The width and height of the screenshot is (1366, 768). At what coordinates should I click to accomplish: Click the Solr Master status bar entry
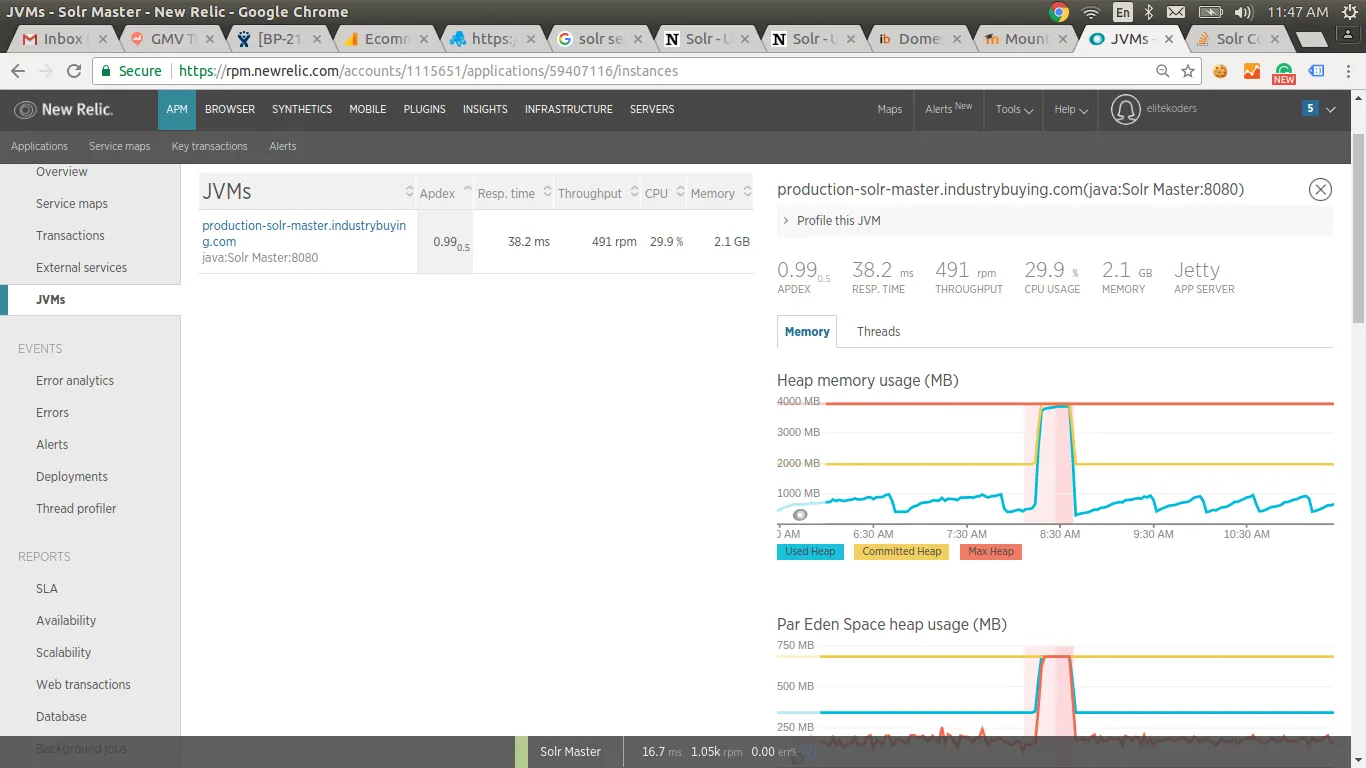(x=570, y=752)
